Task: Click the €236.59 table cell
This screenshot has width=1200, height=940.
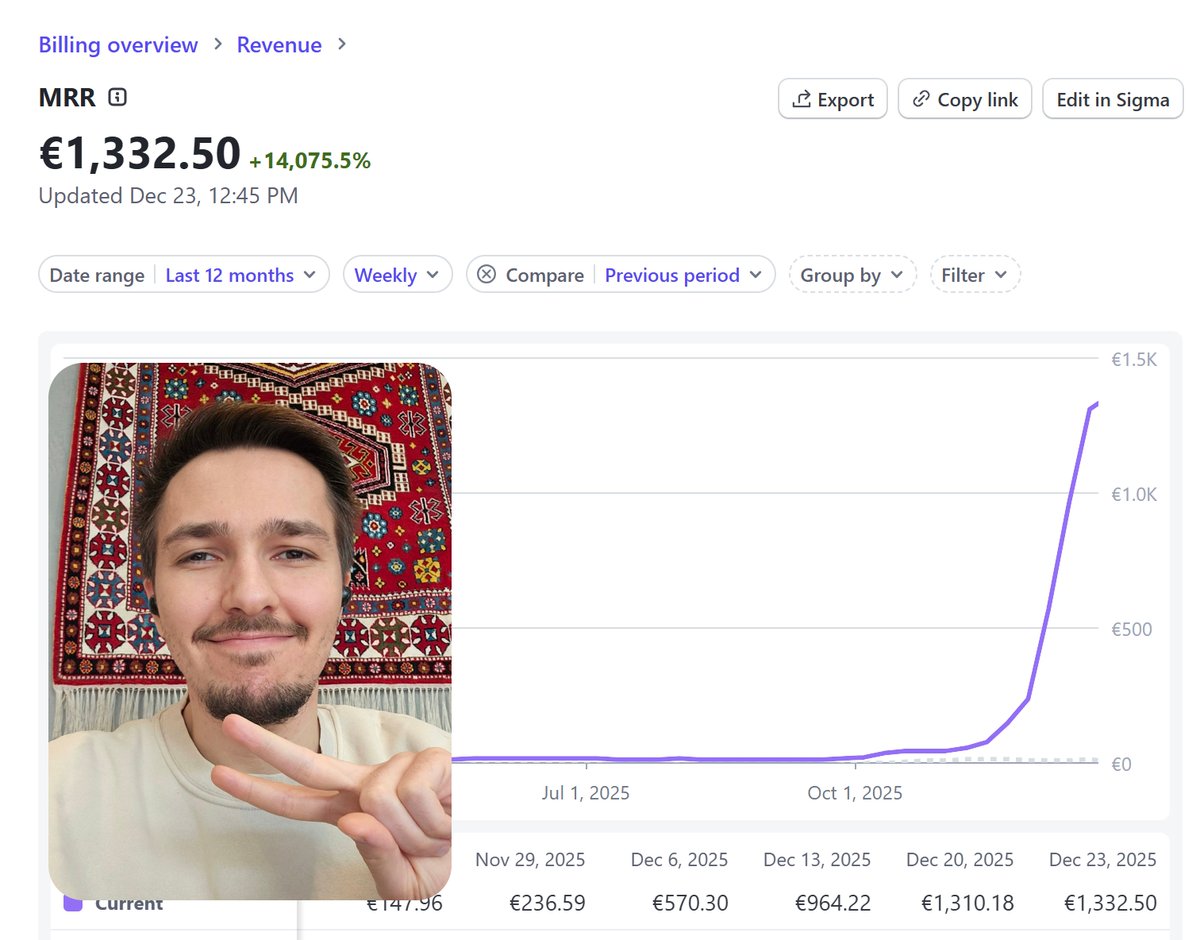Action: pyautogui.click(x=547, y=903)
